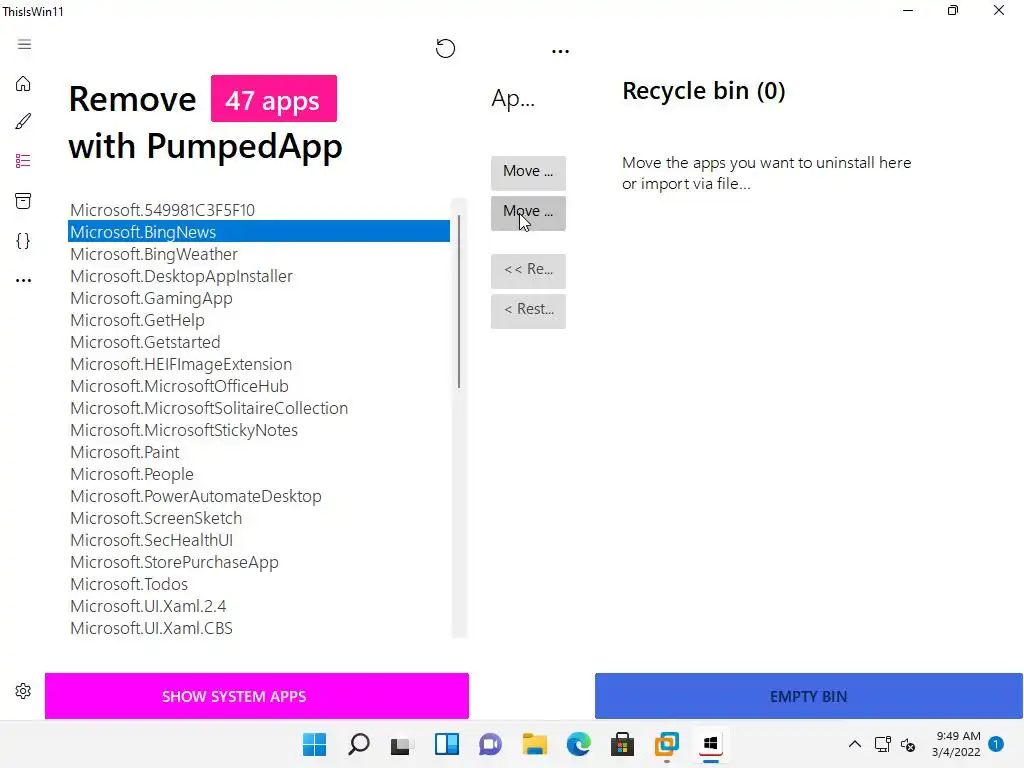Select Microsoft.DesktopAppInstaller entry

pyautogui.click(x=259, y=276)
